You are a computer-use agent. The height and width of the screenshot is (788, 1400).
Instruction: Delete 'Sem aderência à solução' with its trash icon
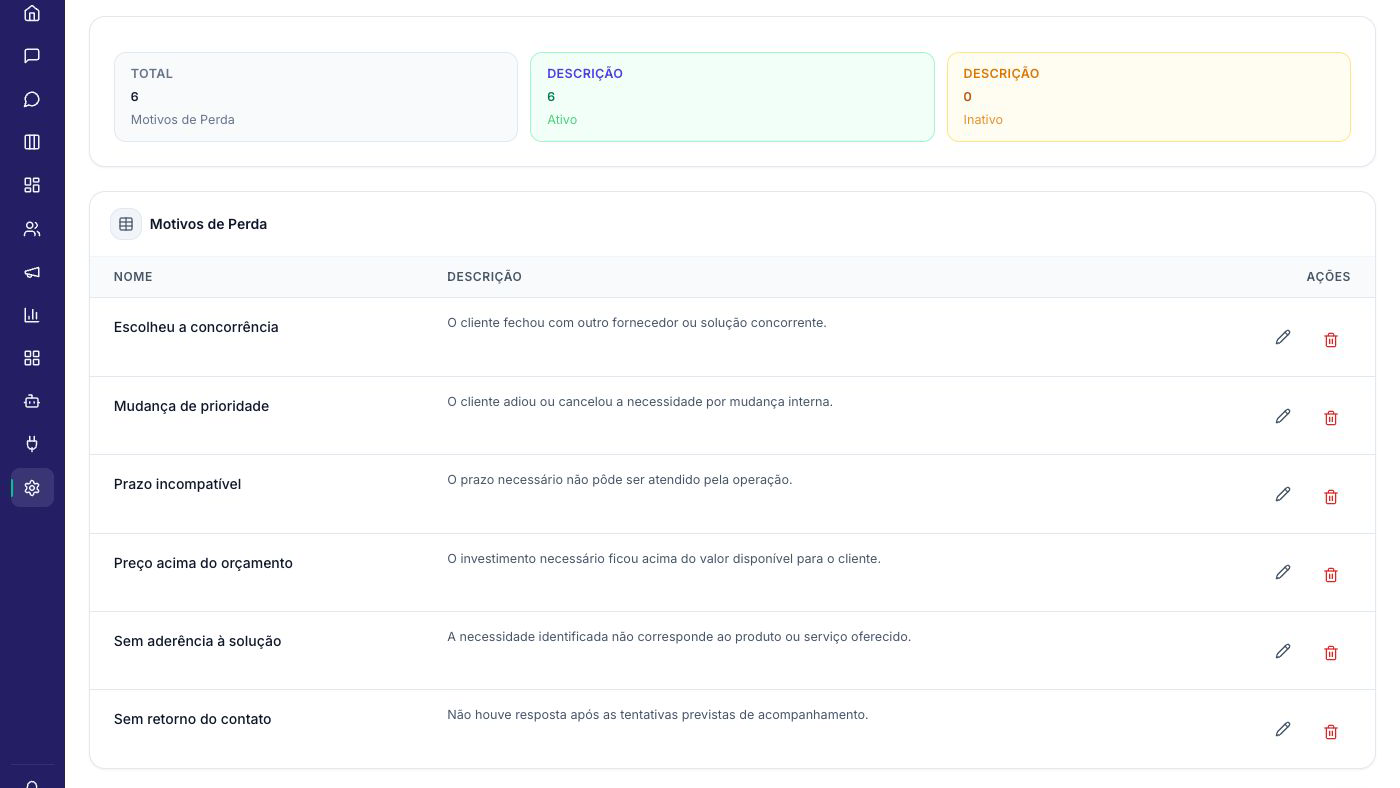click(1331, 653)
